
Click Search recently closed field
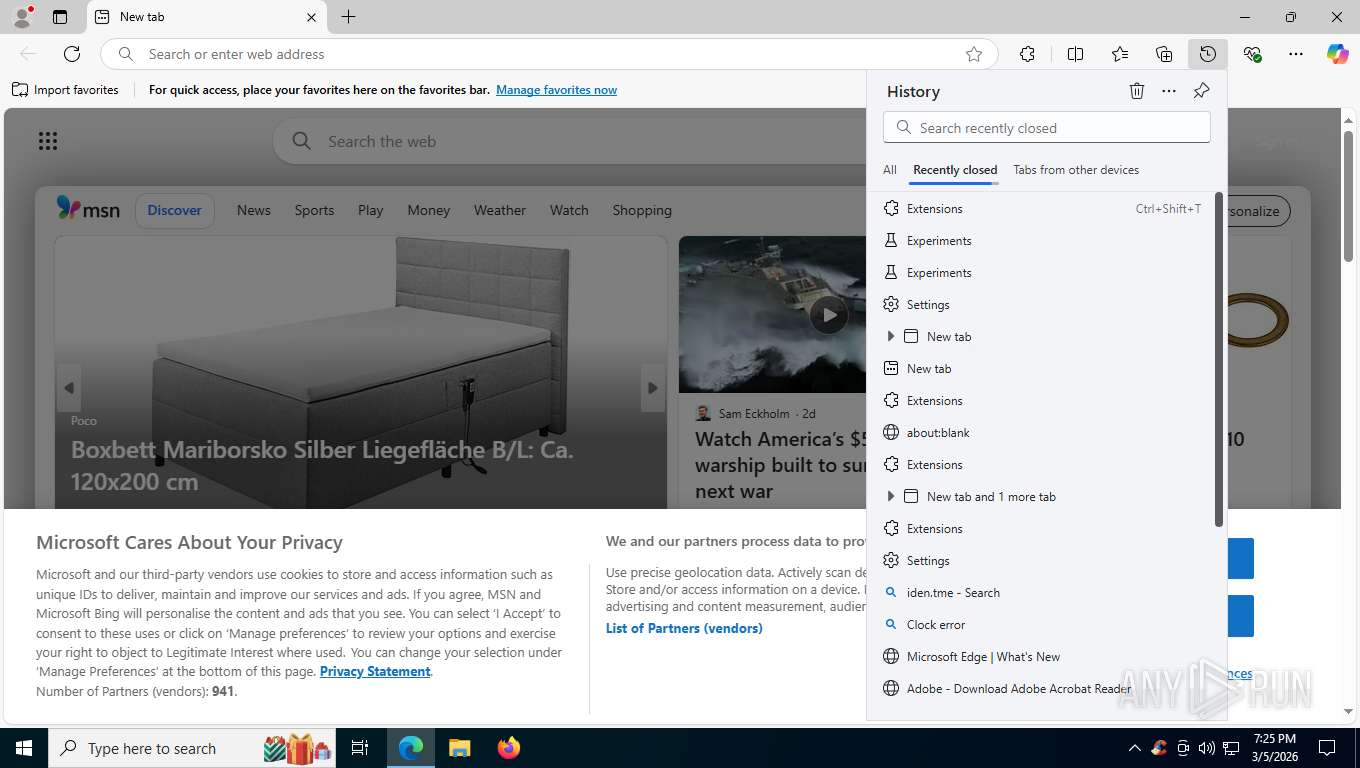(x=1047, y=128)
